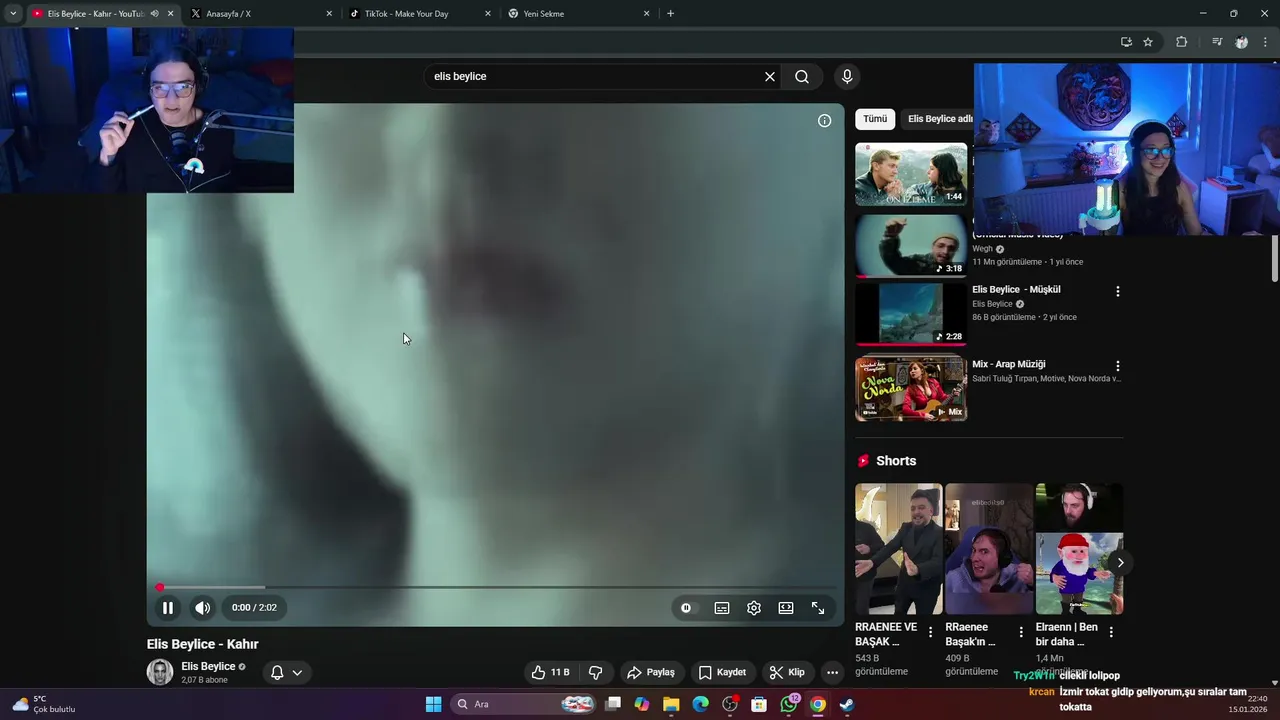Open Copilot from the taskbar
1280x720 pixels.
642,704
